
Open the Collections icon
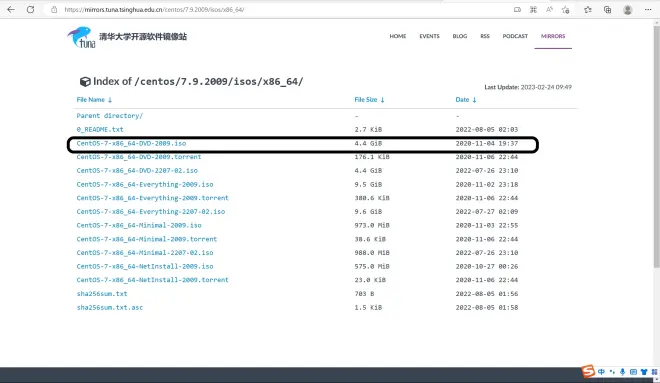click(607, 9)
